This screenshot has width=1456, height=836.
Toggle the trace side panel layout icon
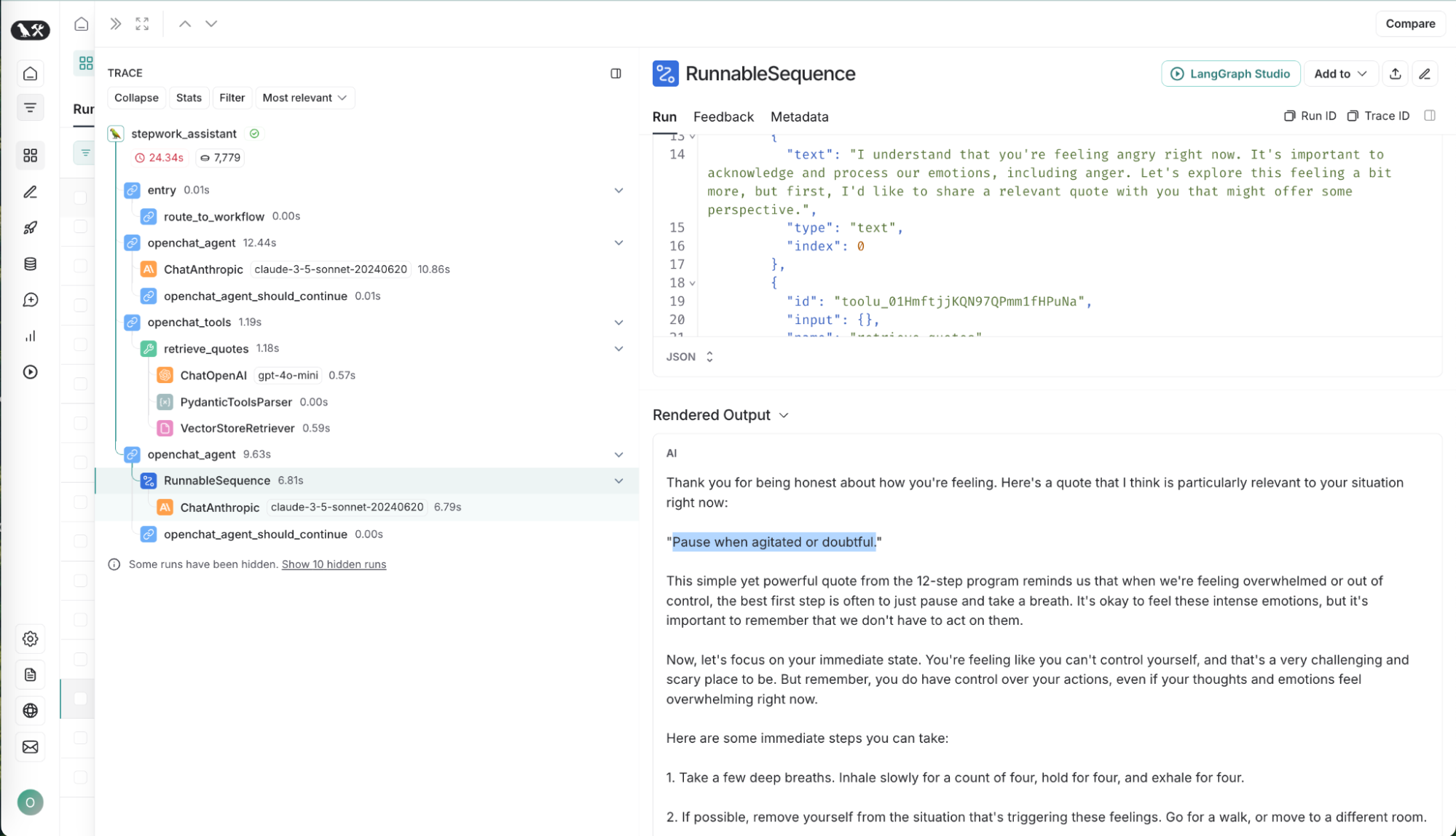tap(615, 74)
